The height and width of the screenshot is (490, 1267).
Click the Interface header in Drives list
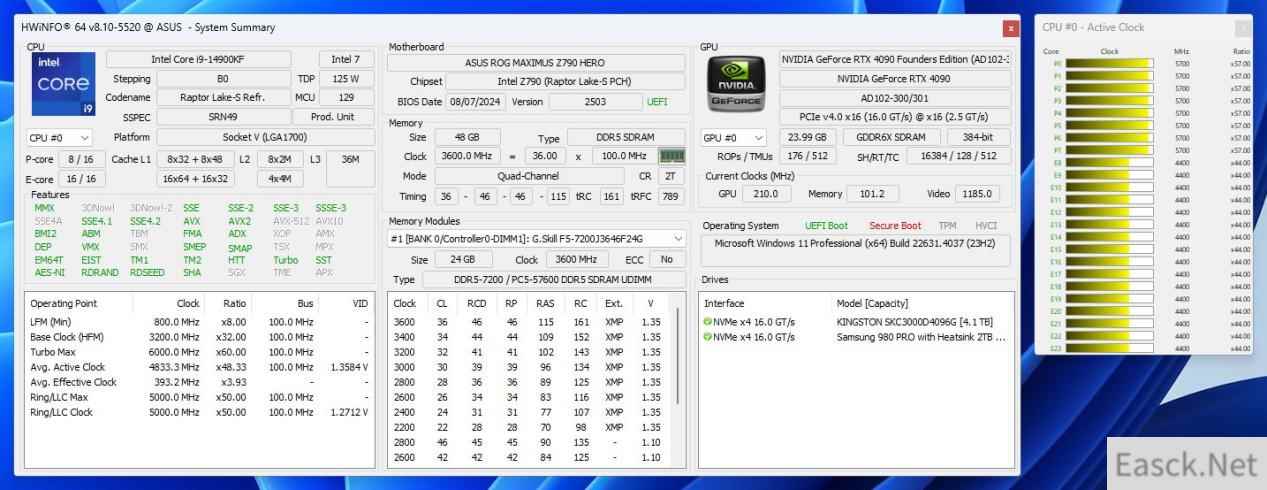coord(724,303)
